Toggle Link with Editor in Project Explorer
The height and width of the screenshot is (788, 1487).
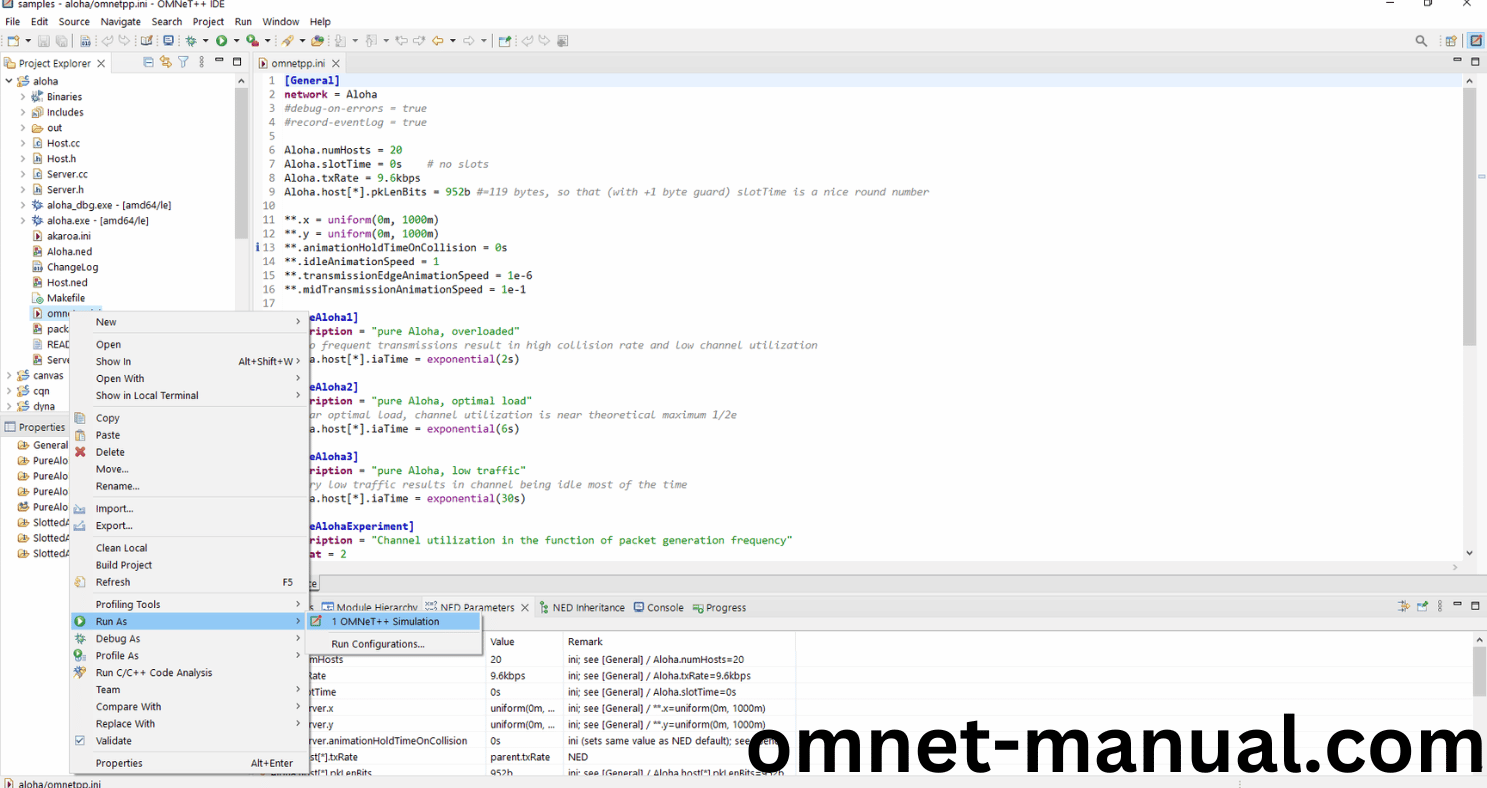pos(164,62)
